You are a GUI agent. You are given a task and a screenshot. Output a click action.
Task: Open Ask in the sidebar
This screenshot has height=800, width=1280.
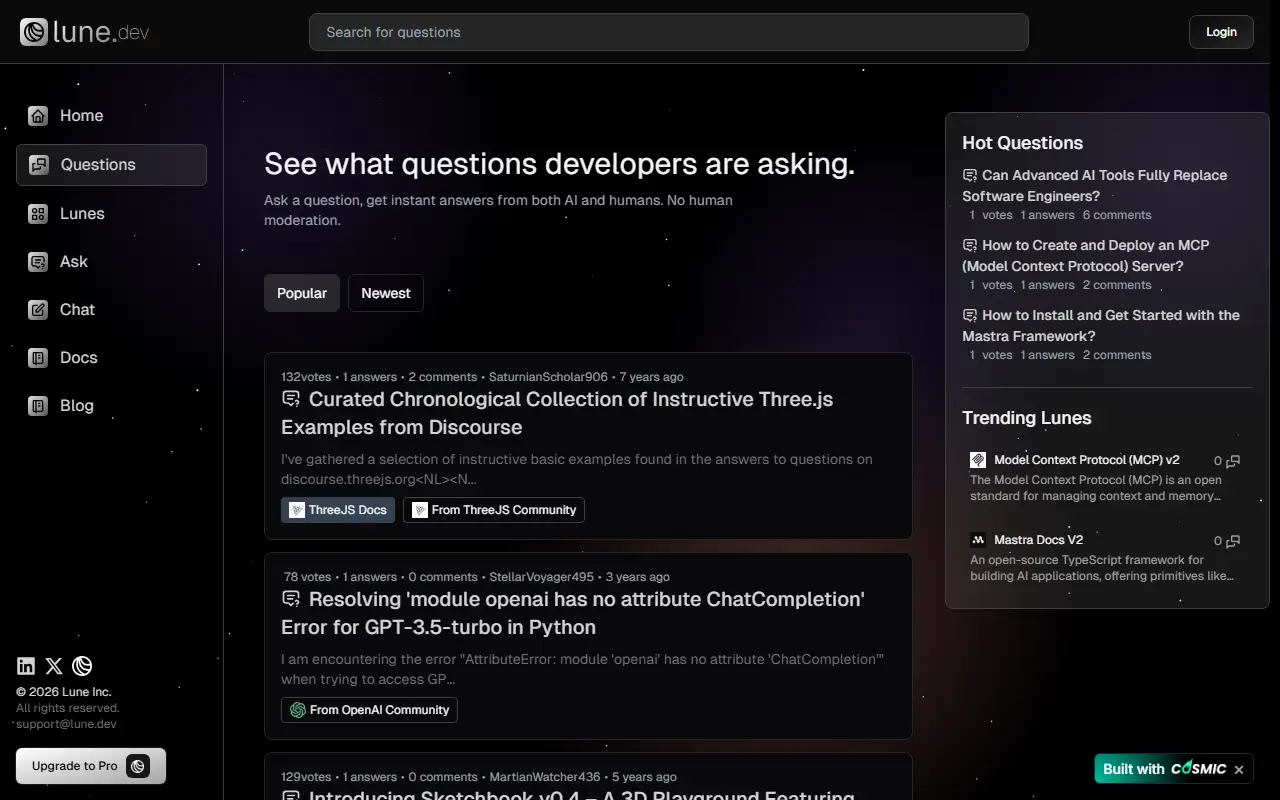[x=111, y=262]
